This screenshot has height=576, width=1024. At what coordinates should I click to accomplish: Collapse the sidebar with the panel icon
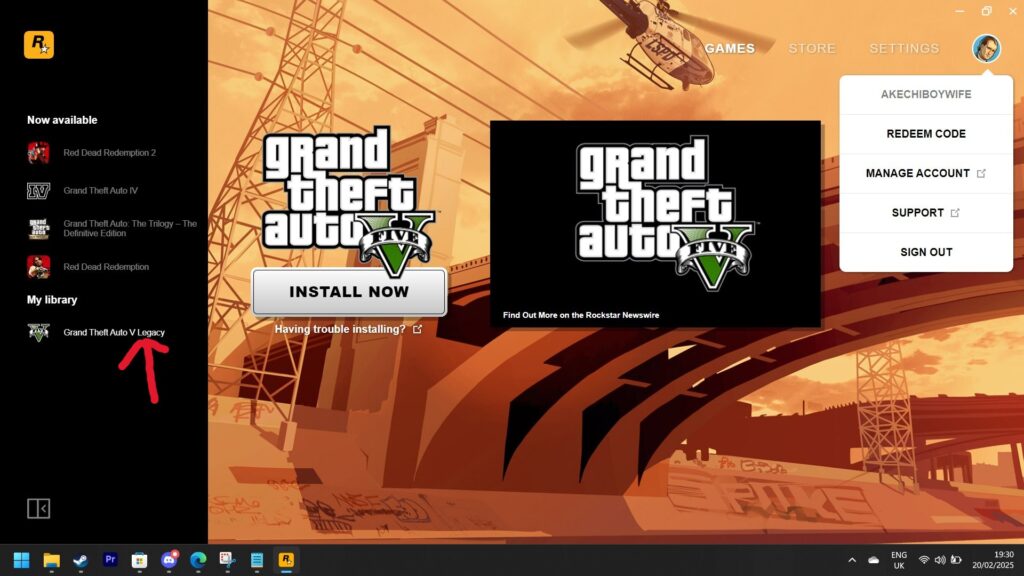(38, 509)
